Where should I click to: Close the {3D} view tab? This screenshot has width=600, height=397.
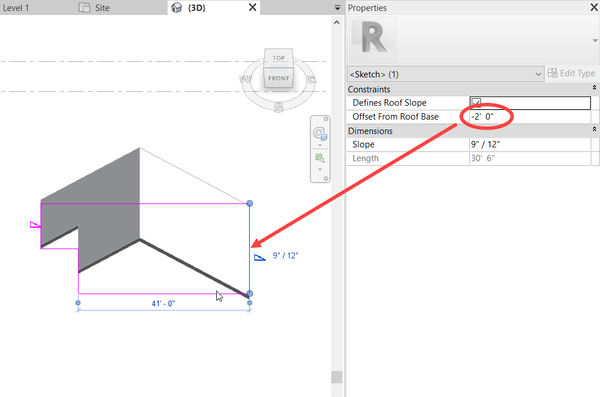[253, 7]
